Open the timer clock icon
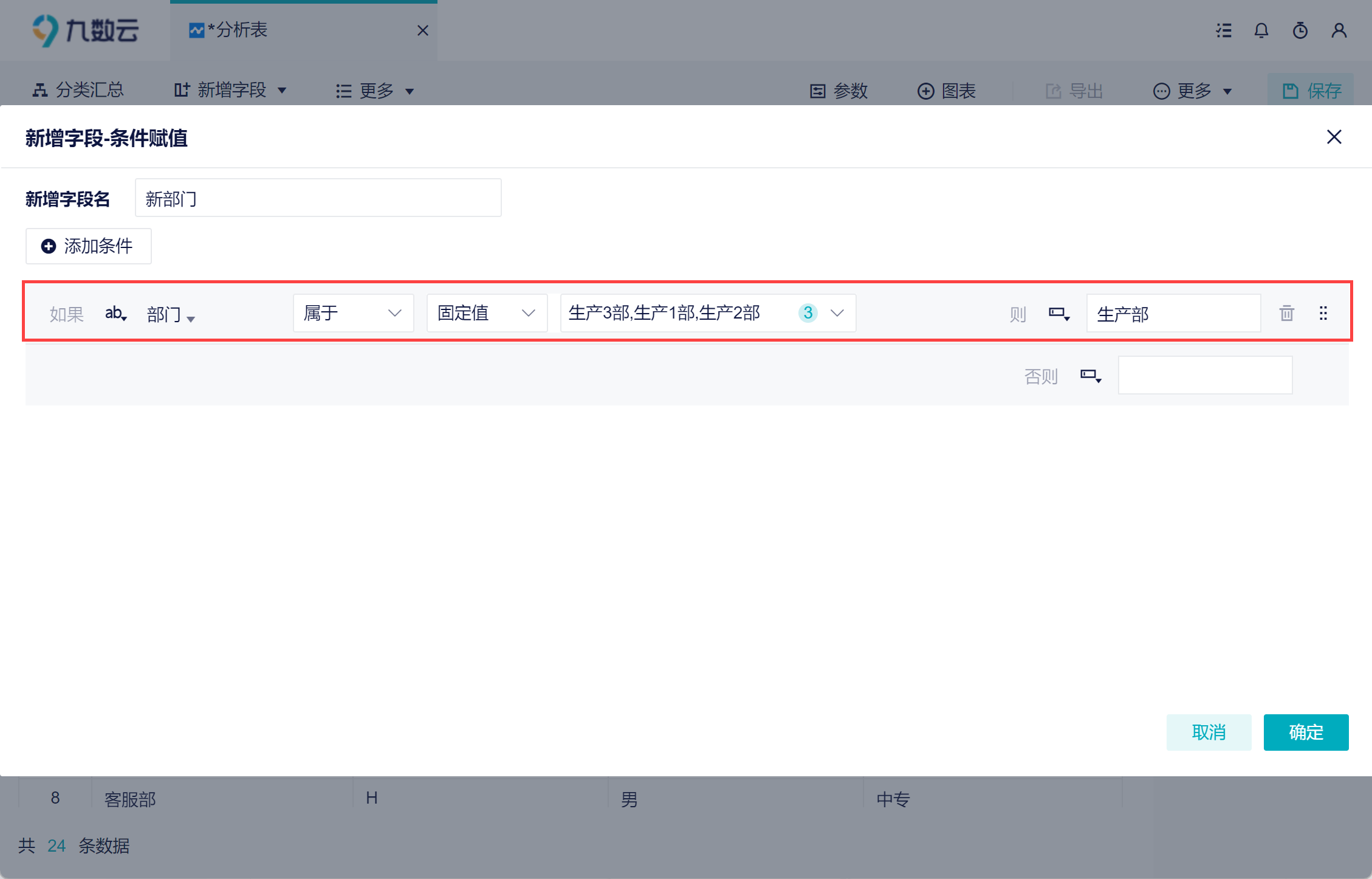The height and width of the screenshot is (879, 1372). click(x=1300, y=30)
